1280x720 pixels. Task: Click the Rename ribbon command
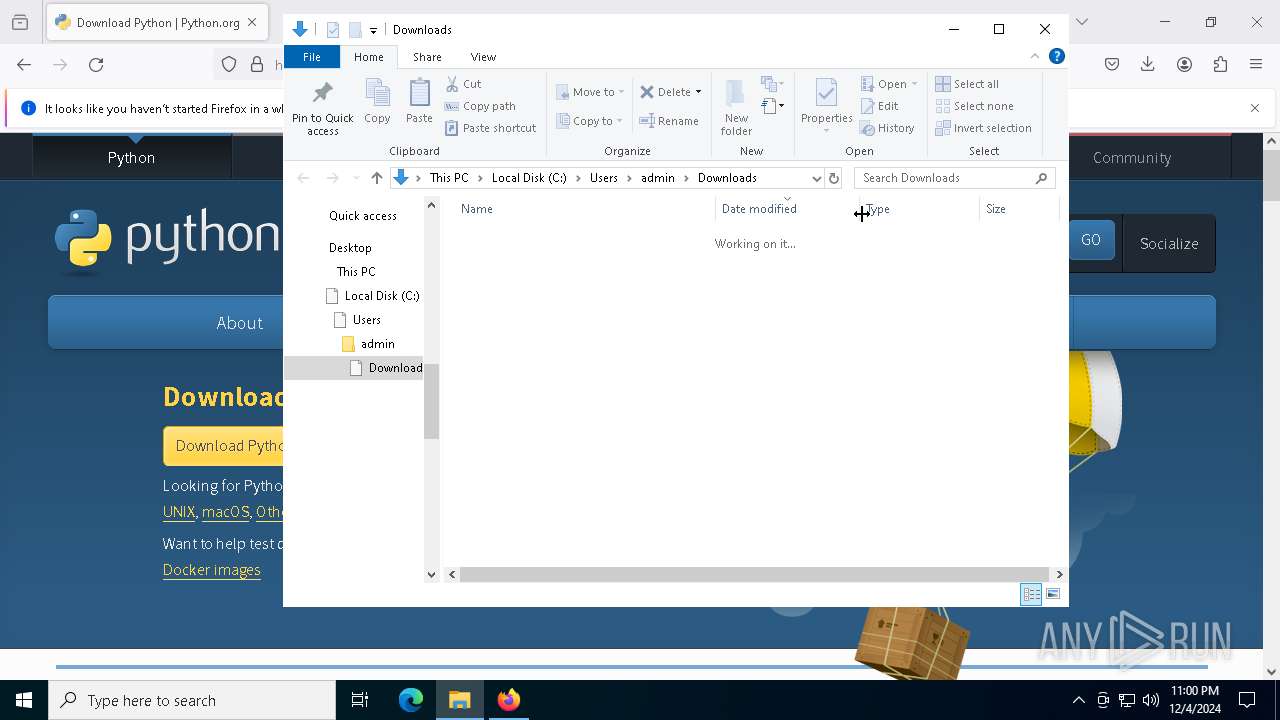coord(669,121)
